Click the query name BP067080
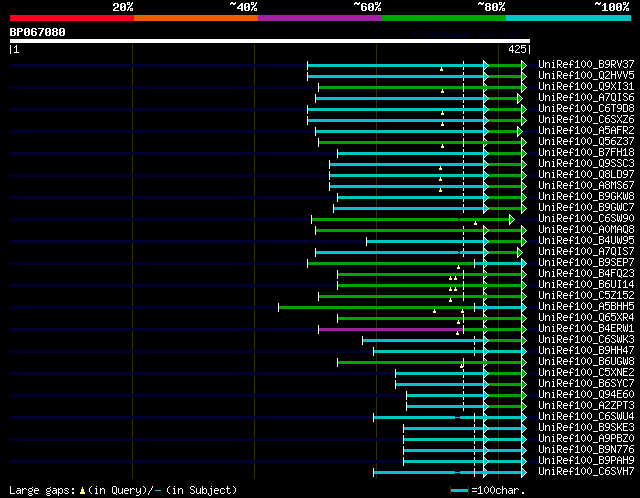This screenshot has height=498, width=640. tap(37, 32)
